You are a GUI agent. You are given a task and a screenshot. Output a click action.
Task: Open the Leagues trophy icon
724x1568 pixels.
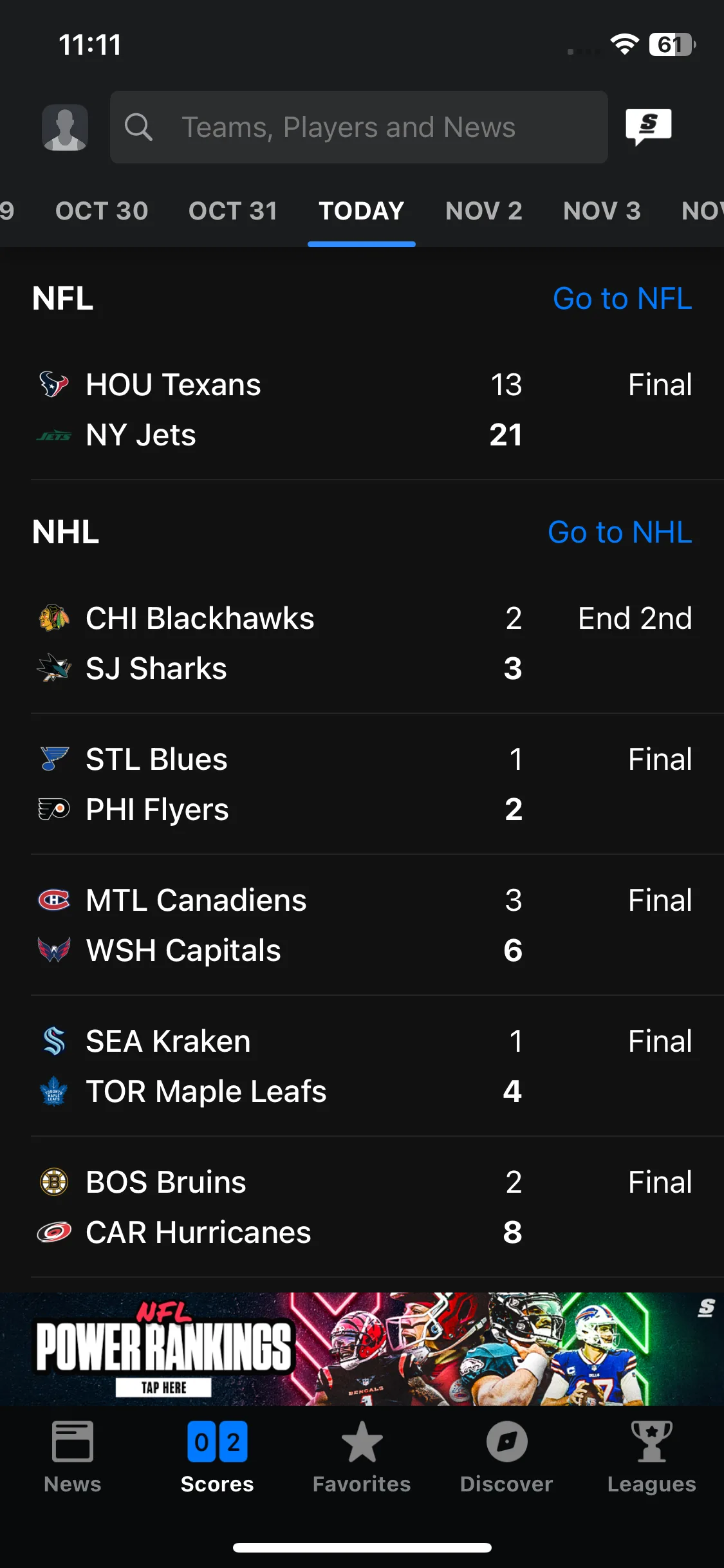tap(651, 1442)
